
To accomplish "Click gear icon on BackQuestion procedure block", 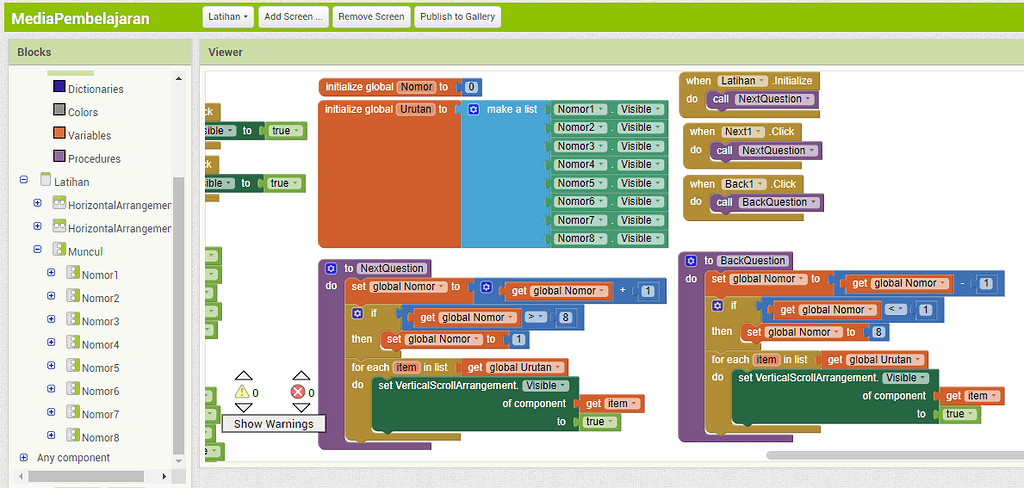I will pyautogui.click(x=691, y=260).
